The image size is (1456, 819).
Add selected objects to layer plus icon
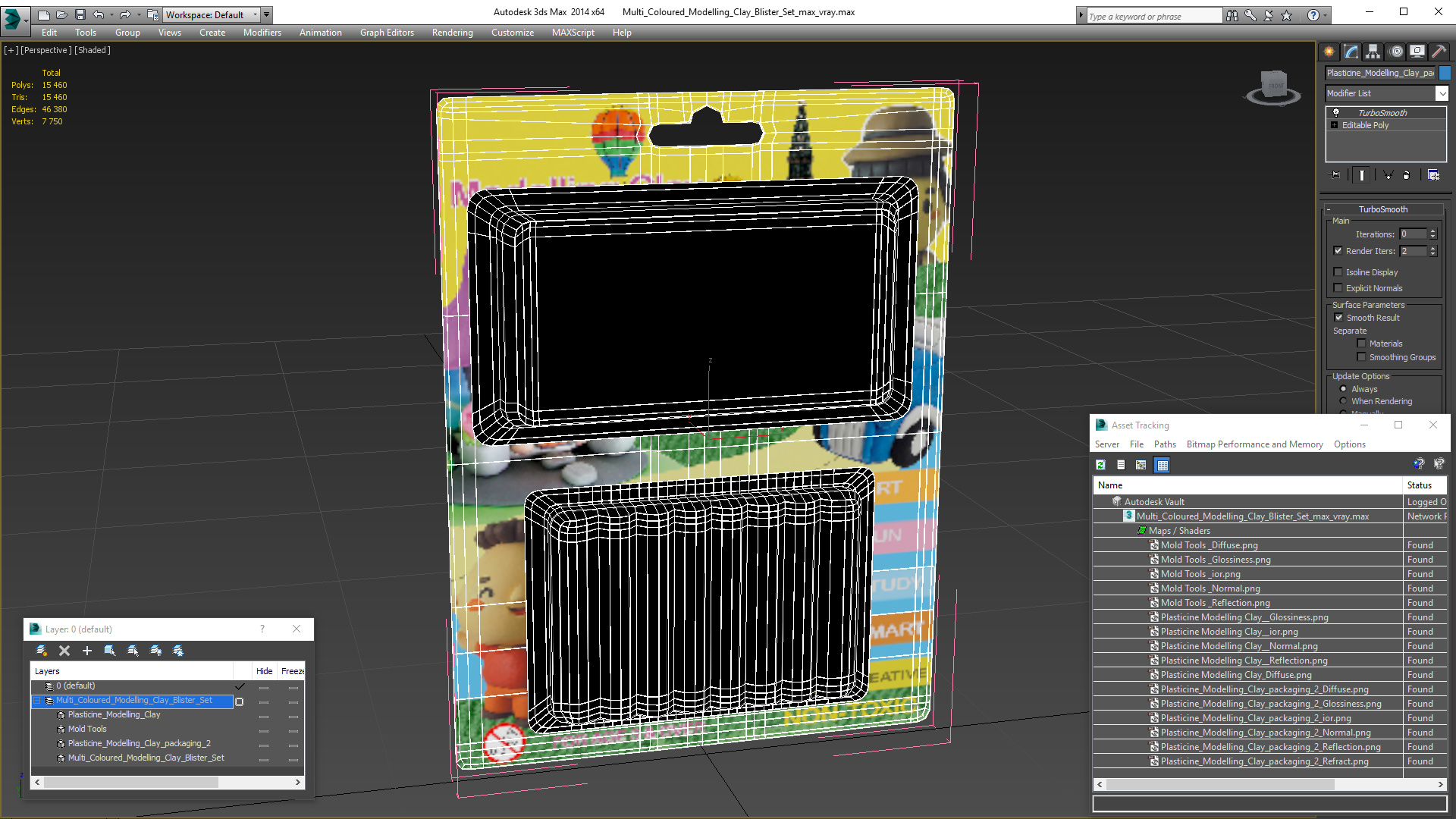87,651
